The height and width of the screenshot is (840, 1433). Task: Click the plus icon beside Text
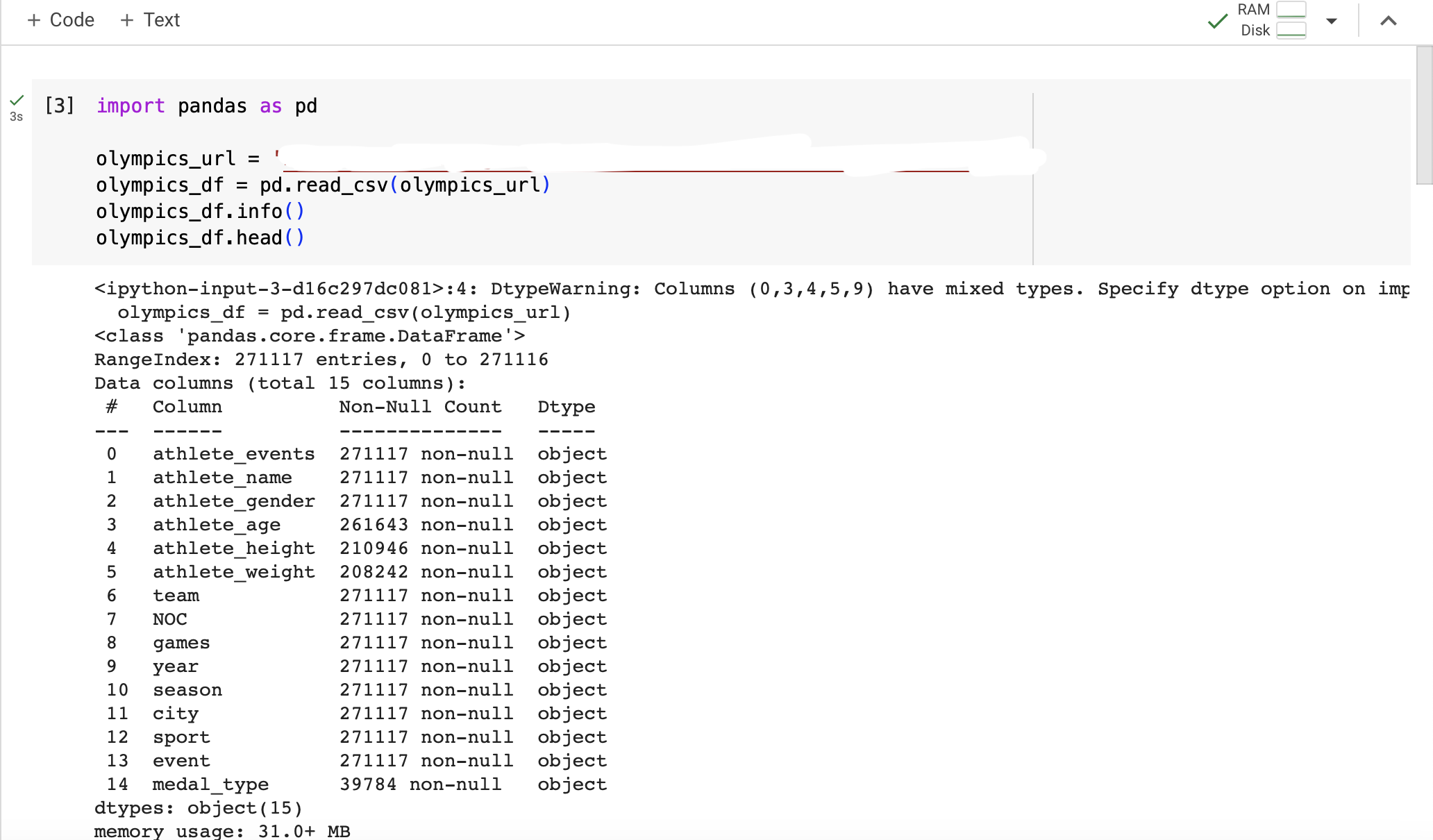(126, 19)
